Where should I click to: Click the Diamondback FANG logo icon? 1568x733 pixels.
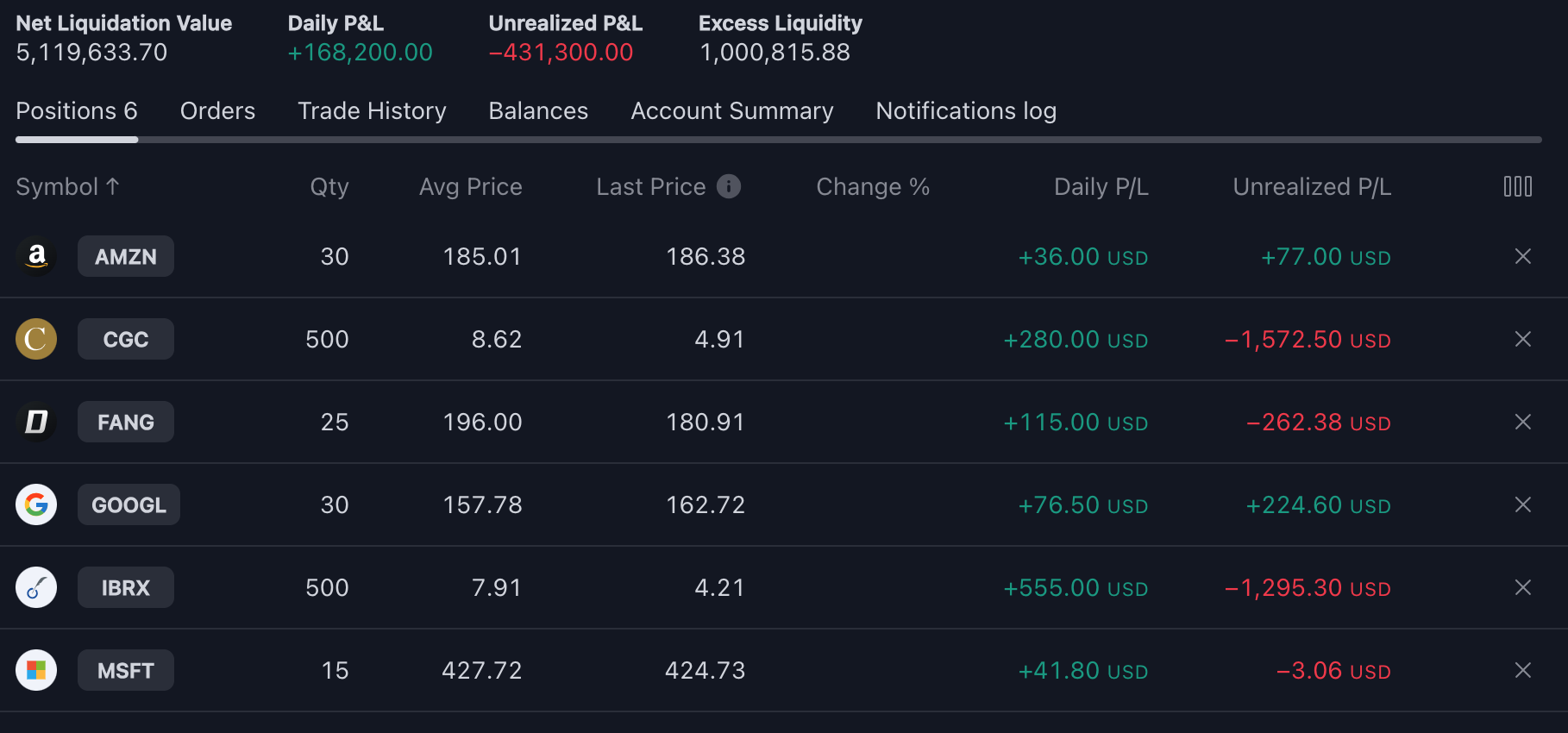click(36, 422)
